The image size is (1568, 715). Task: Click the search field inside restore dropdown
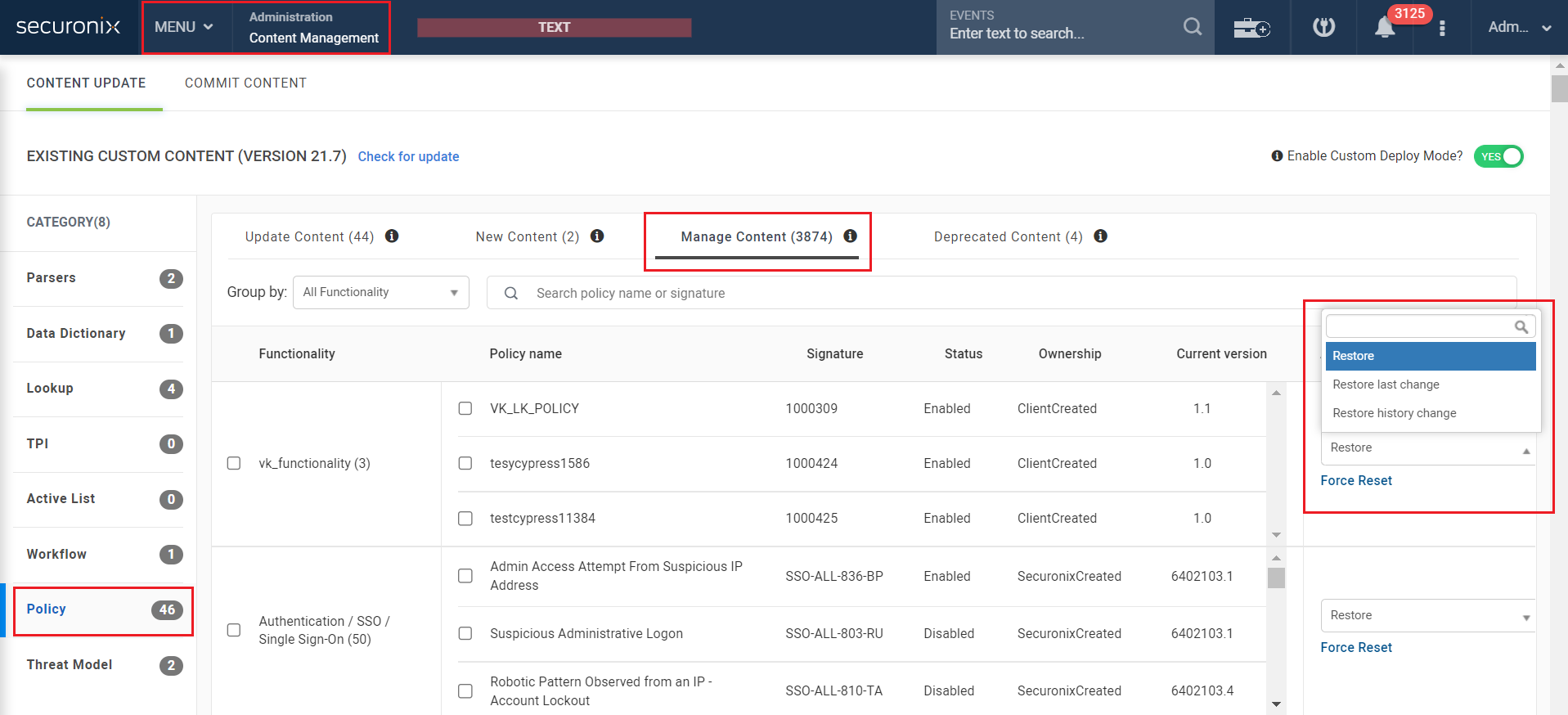coord(1431,326)
